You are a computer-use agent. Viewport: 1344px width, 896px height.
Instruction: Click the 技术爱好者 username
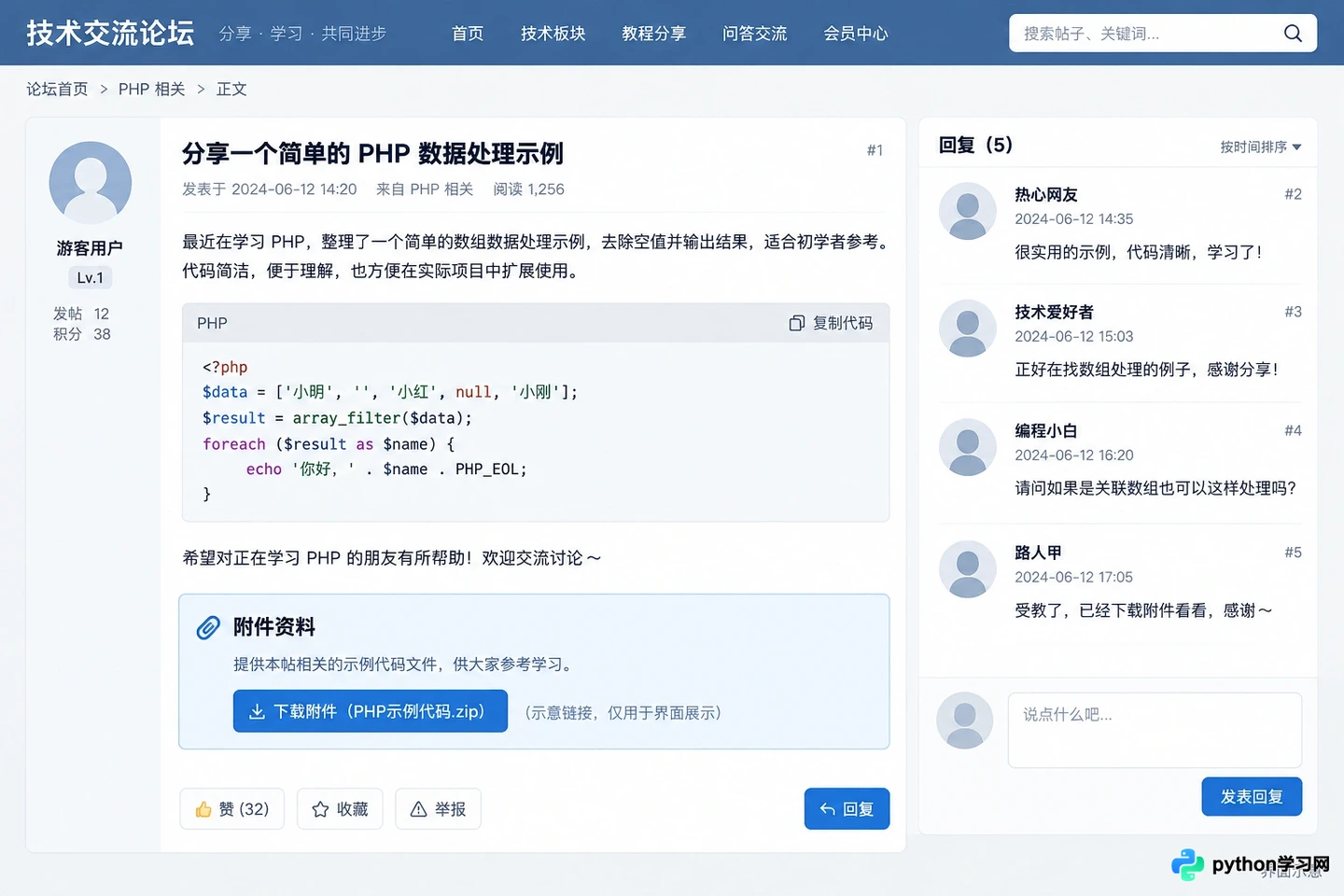point(1054,313)
